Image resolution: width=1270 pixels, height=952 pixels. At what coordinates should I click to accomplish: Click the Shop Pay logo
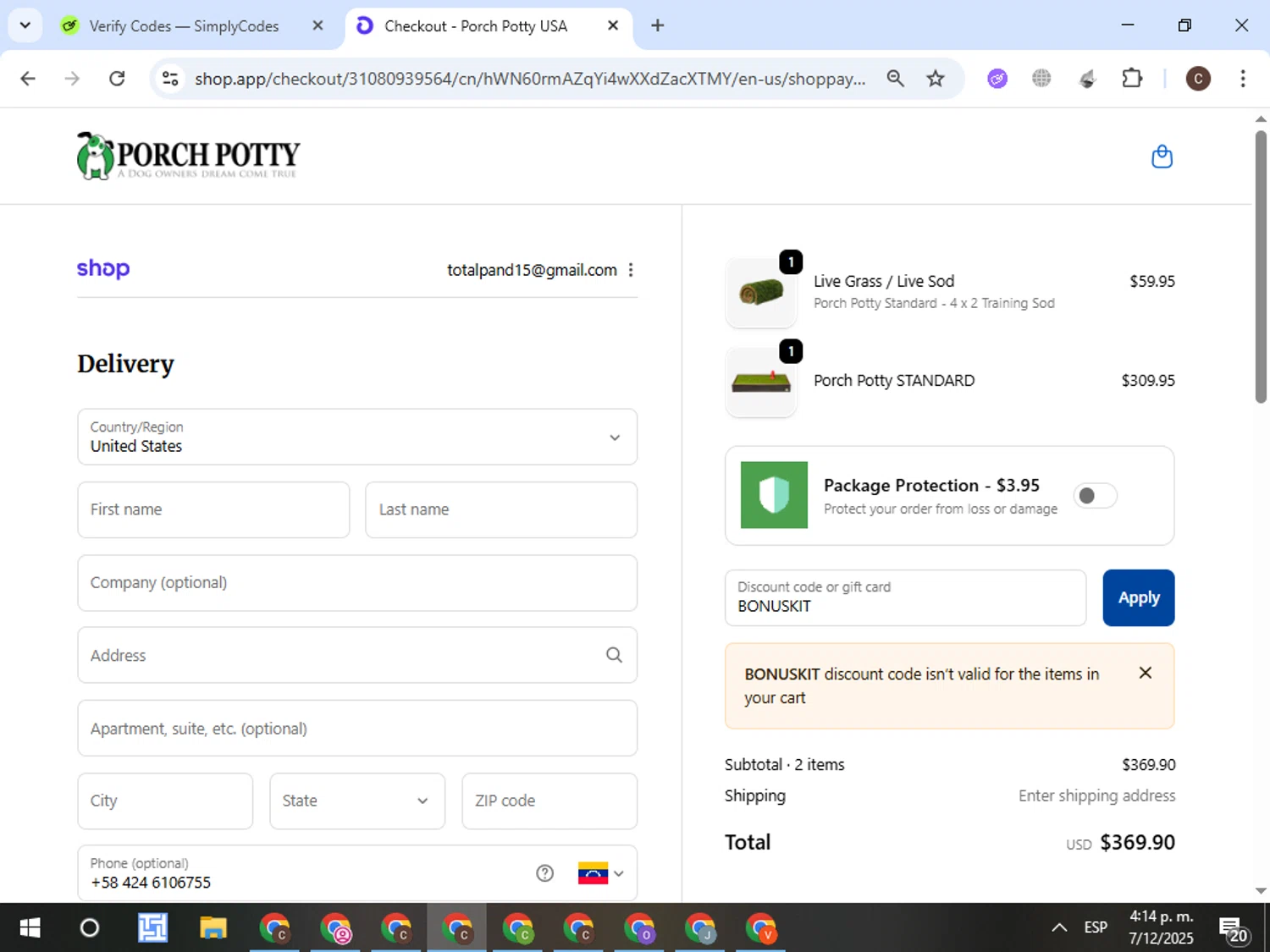[103, 268]
